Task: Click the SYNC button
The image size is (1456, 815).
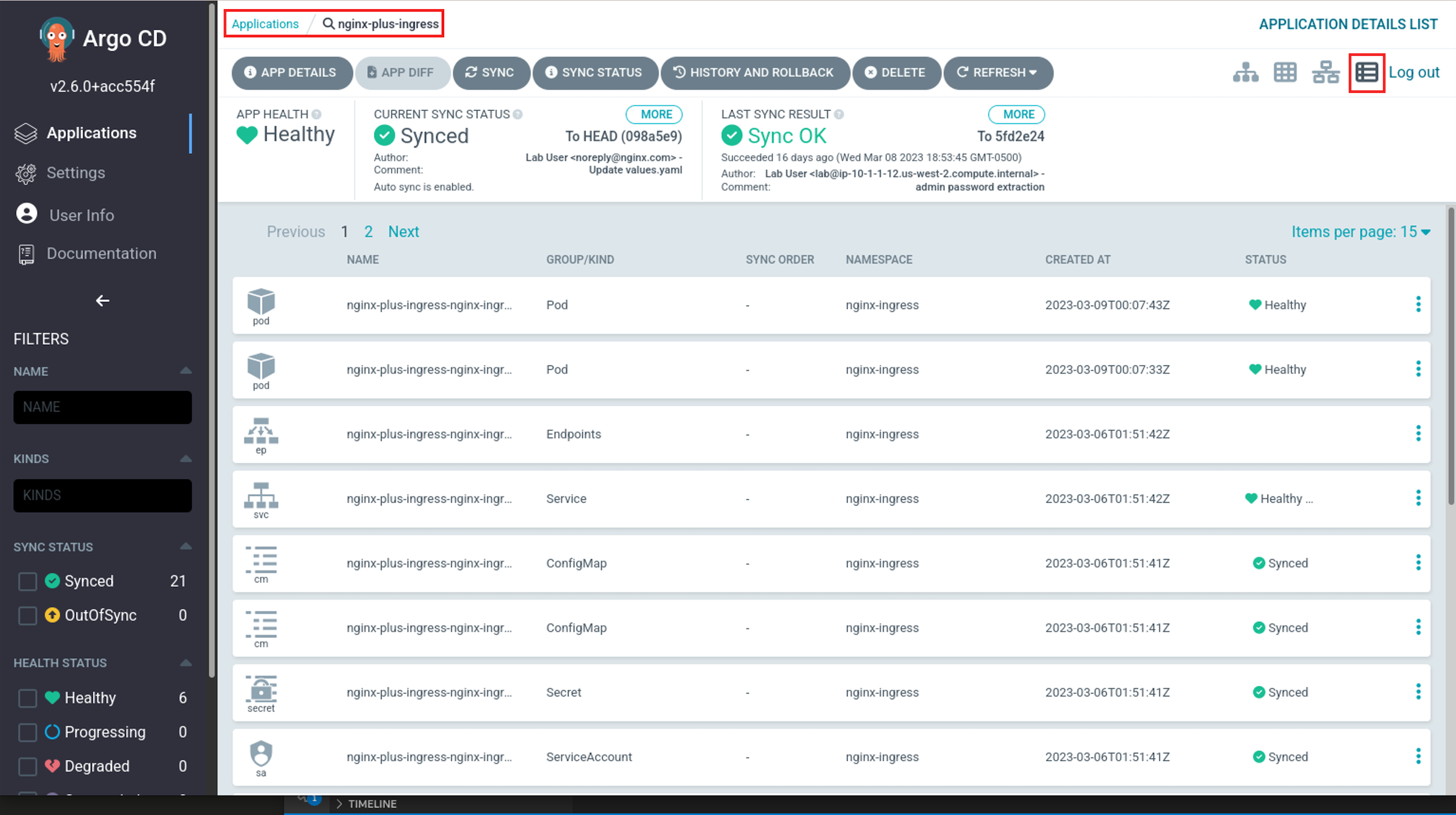Action: click(x=491, y=72)
